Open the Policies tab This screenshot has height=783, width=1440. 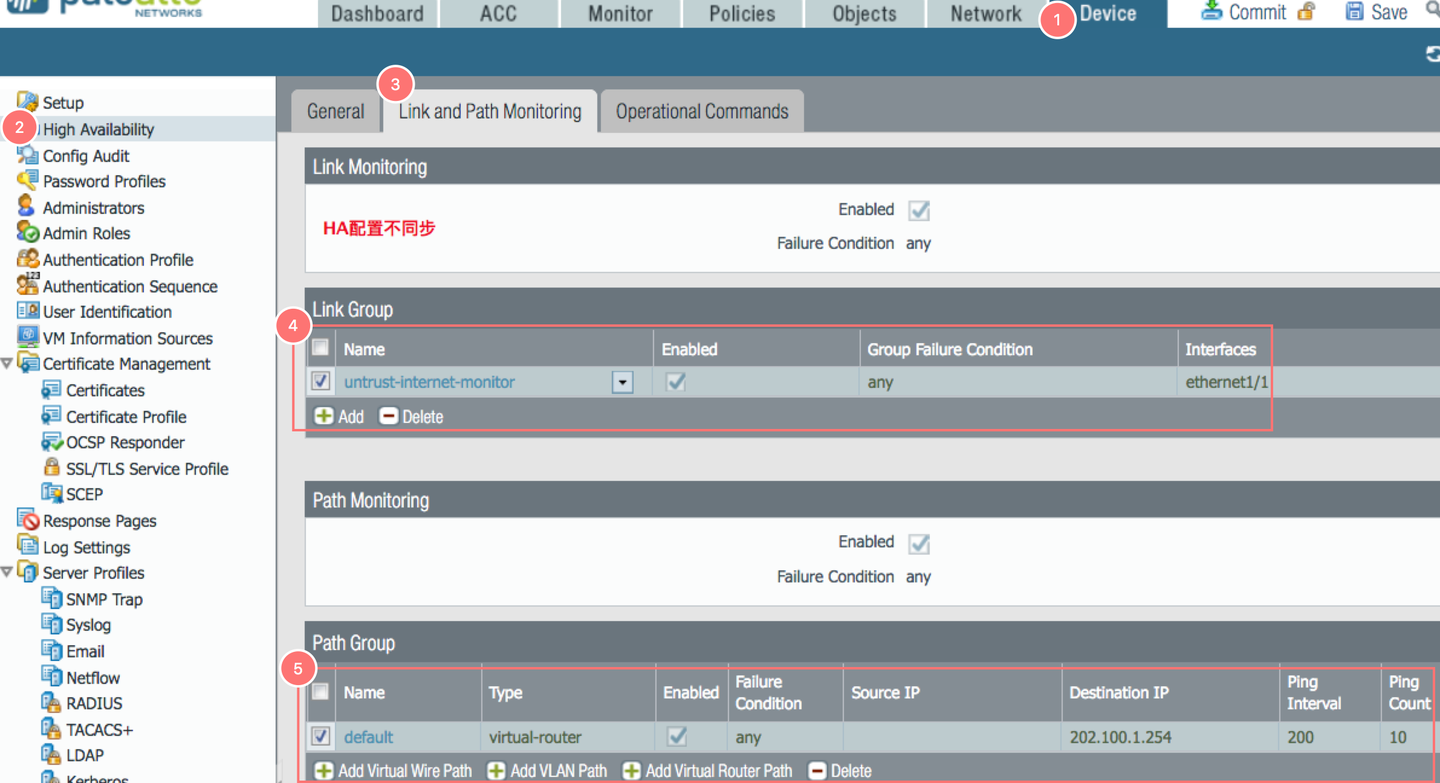click(742, 14)
